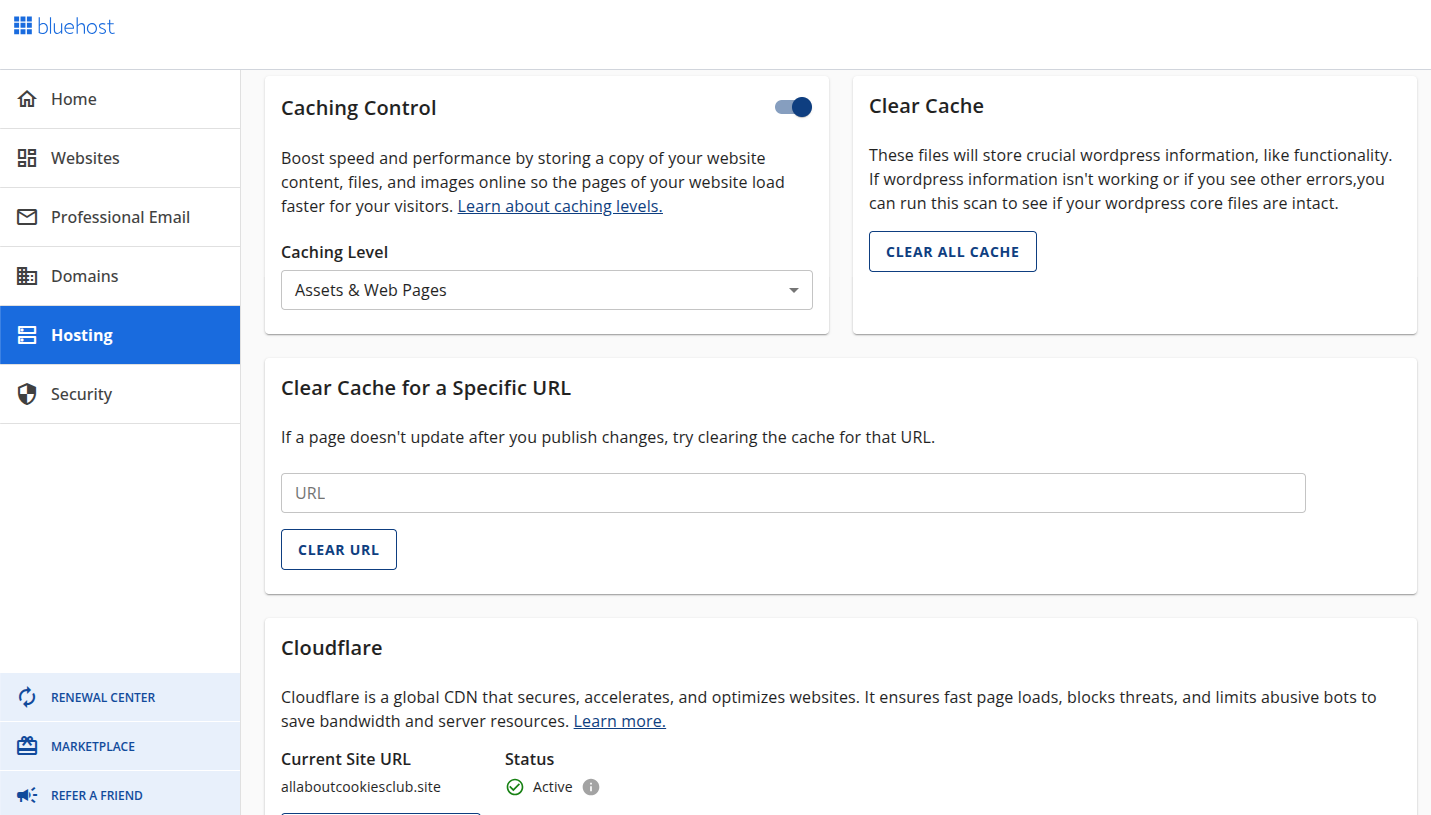Click the Marketplace gift icon

click(27, 746)
